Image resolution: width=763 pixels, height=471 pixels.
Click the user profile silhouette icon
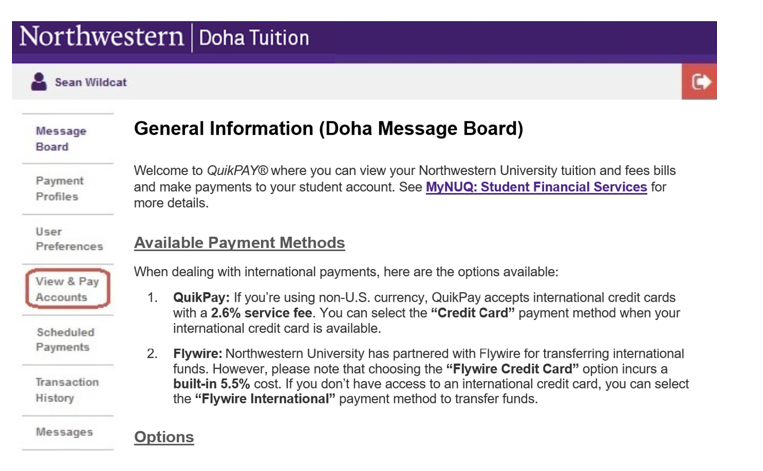pos(39,82)
